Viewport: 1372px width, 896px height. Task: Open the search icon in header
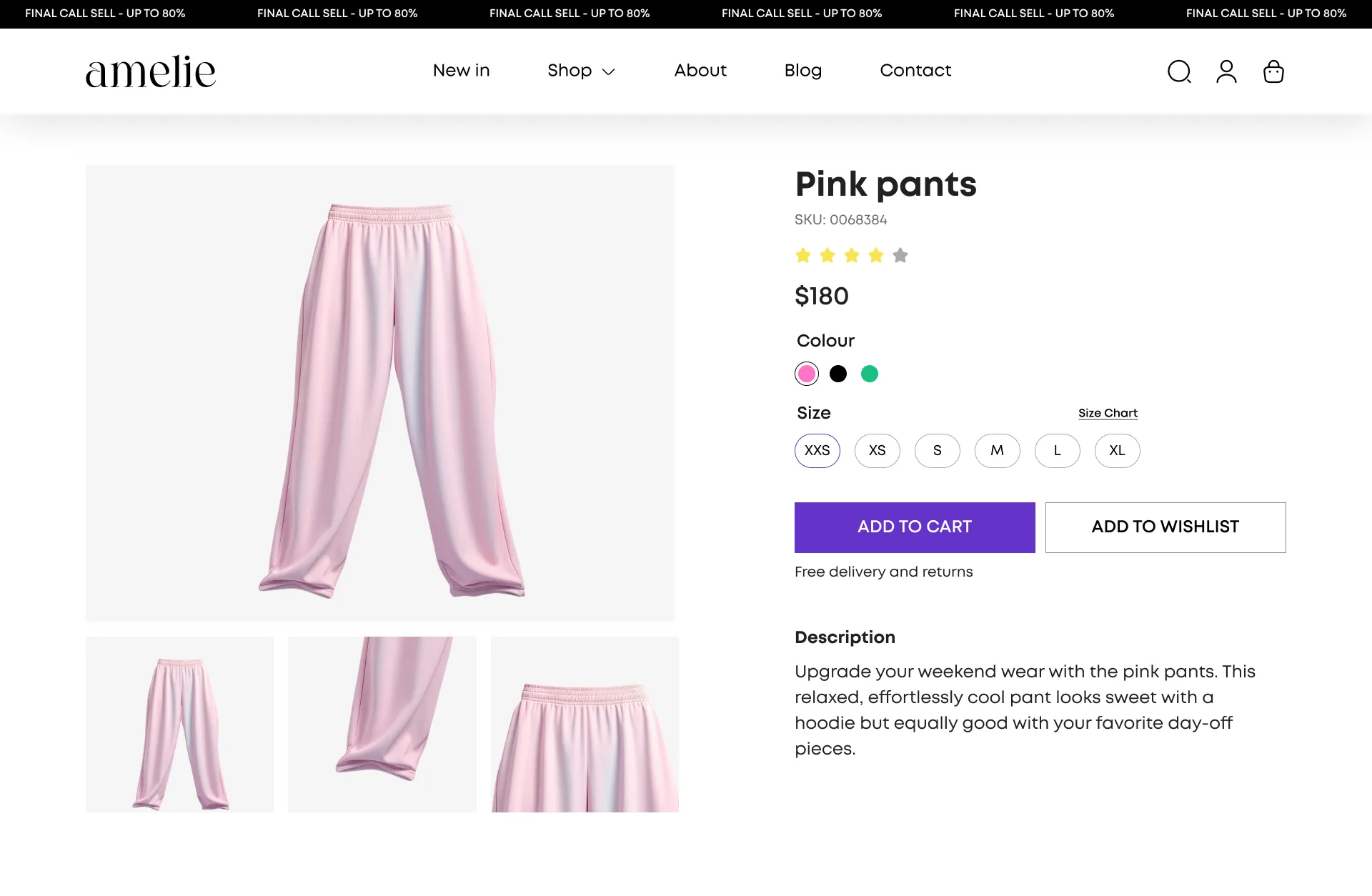[x=1179, y=71]
